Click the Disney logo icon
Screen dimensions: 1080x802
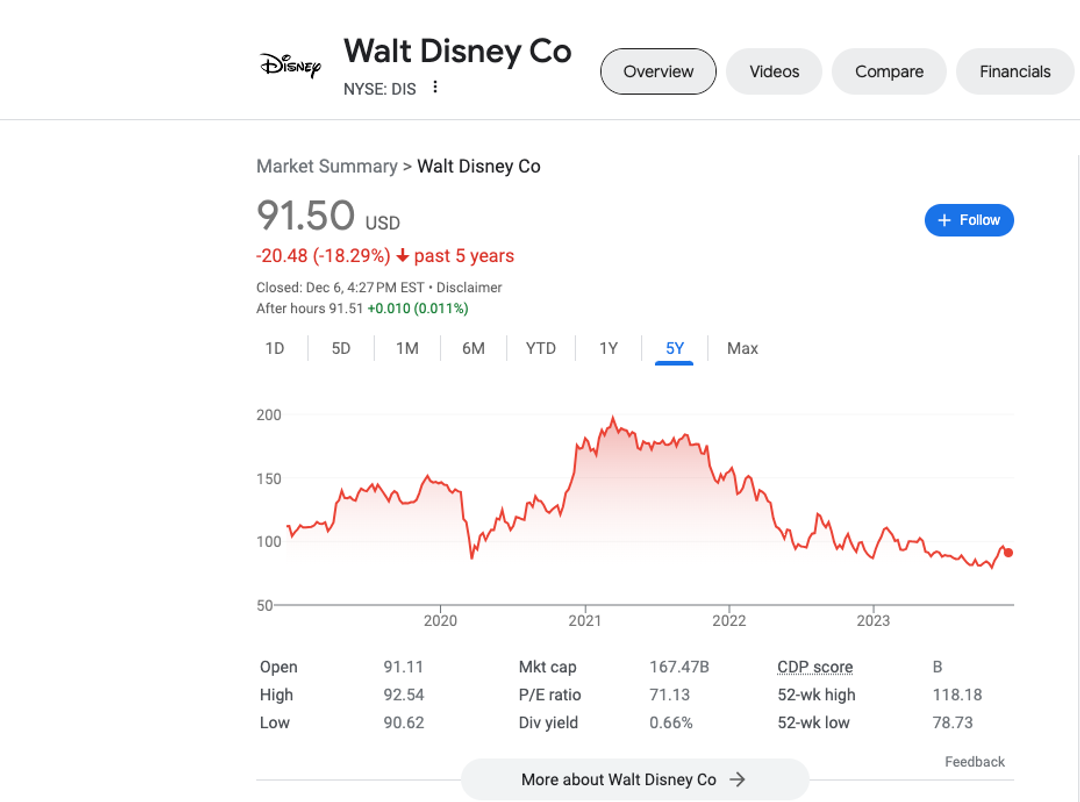[290, 66]
